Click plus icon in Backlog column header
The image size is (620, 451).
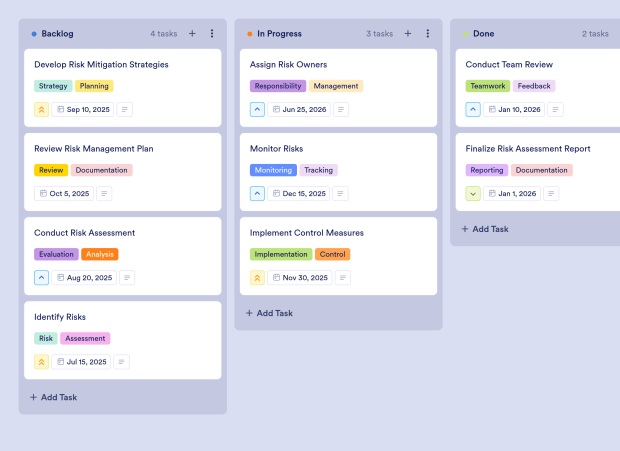point(192,33)
